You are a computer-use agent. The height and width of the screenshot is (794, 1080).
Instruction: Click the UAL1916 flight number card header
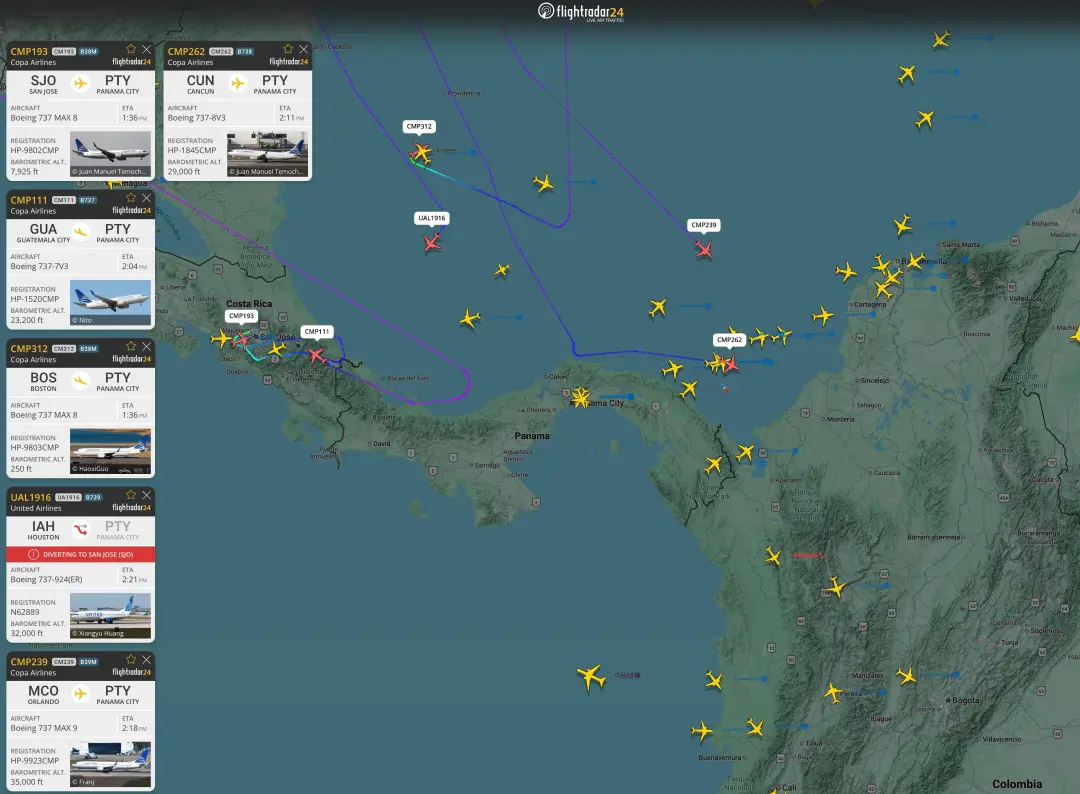pos(30,497)
